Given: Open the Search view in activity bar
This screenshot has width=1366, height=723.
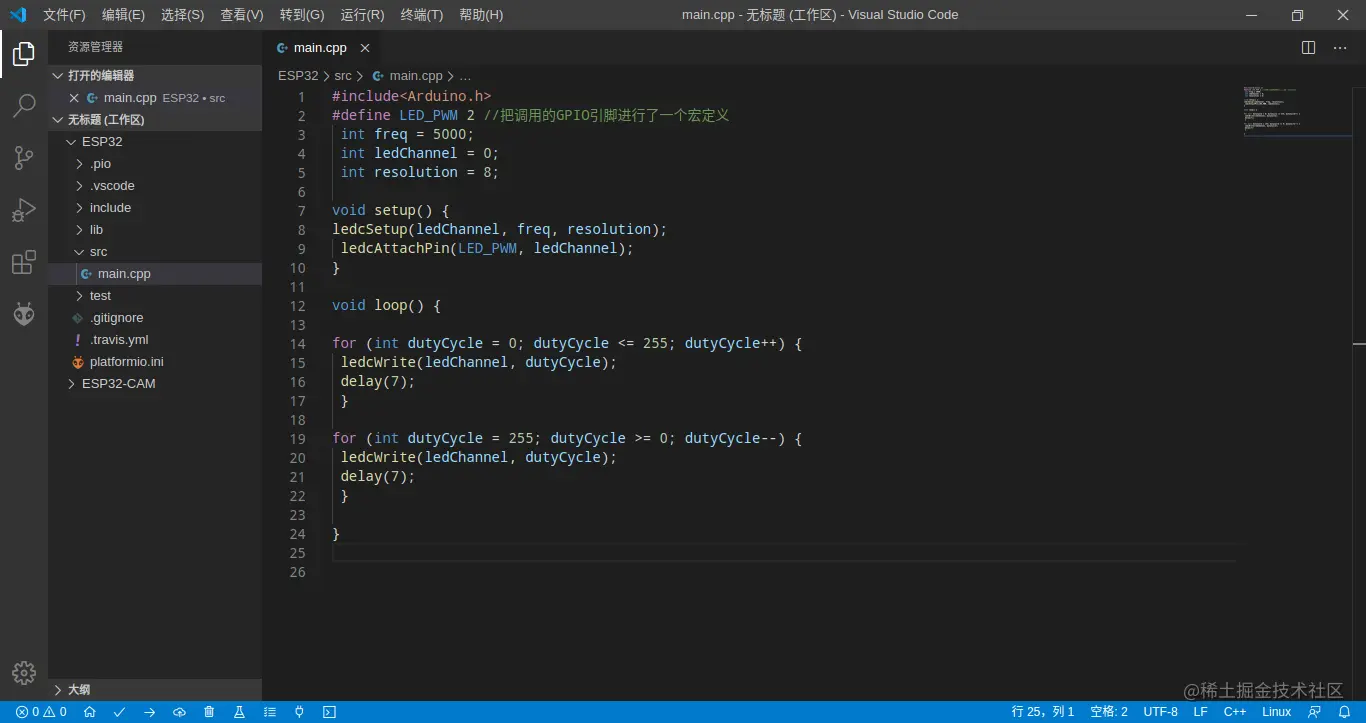Looking at the screenshot, I should tap(24, 106).
